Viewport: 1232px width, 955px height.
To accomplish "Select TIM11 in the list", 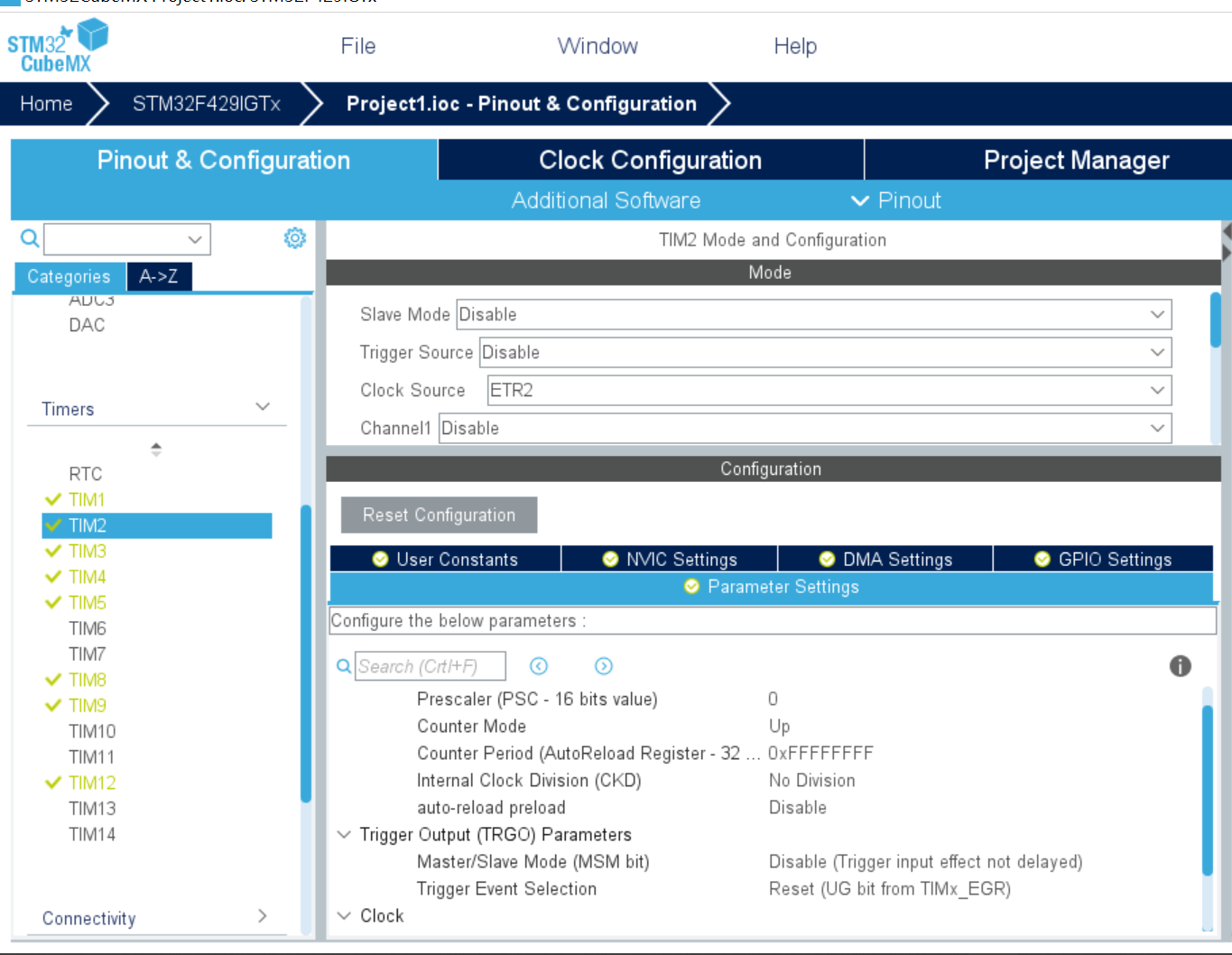I will (92, 756).
